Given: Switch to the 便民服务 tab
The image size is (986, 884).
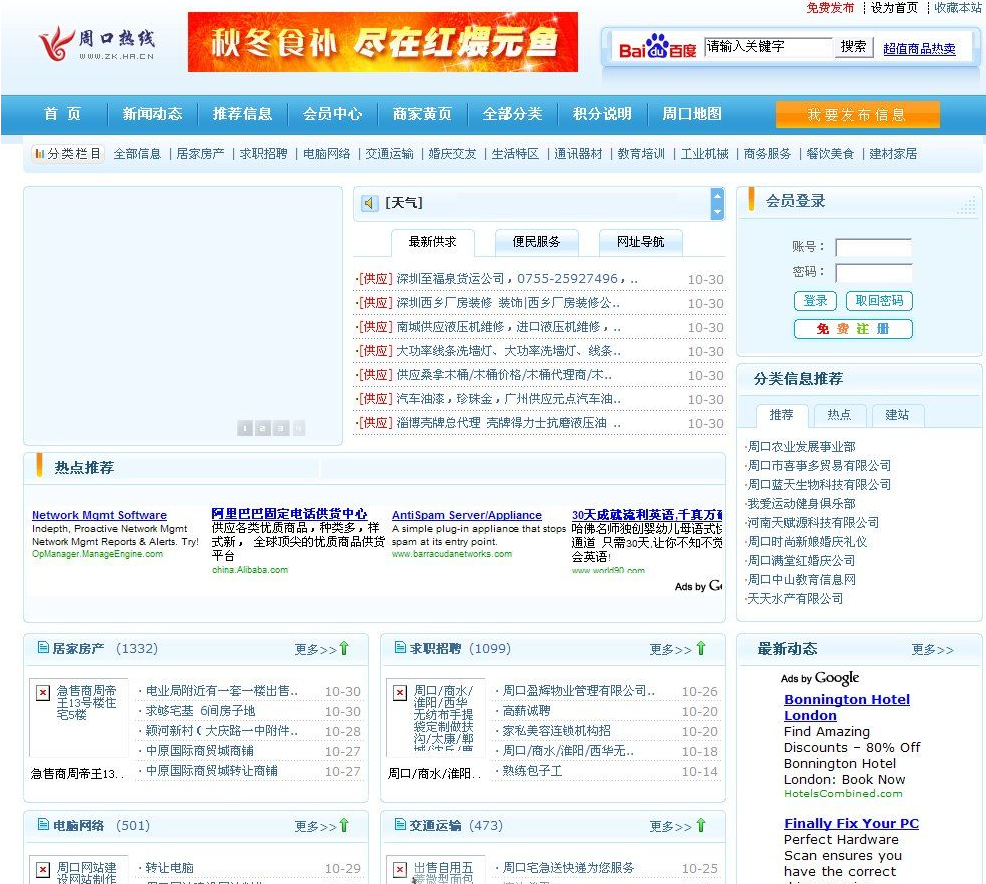Looking at the screenshot, I should (x=536, y=242).
